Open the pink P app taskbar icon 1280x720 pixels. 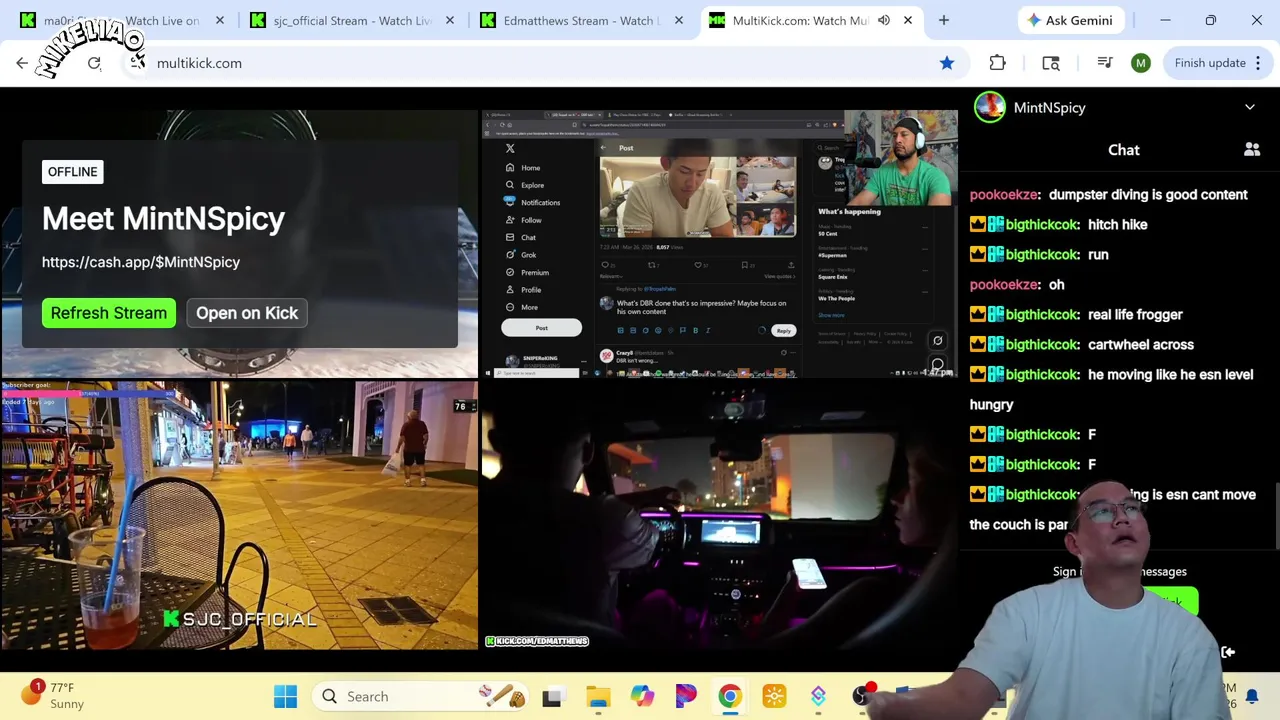pos(686,696)
